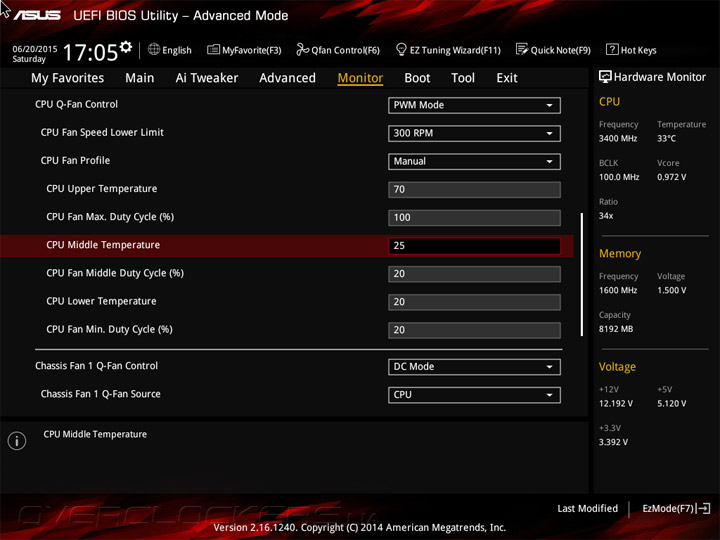Select the Chassis Fan 1 Q-Fan Control label
Viewport: 720px width, 540px height.
click(x=96, y=366)
